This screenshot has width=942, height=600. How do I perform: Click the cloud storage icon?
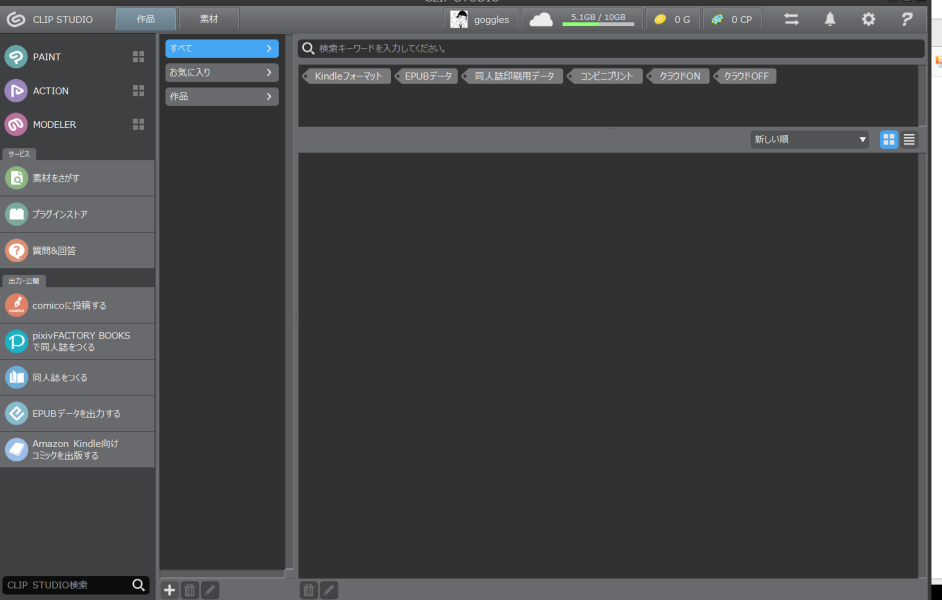click(x=541, y=19)
